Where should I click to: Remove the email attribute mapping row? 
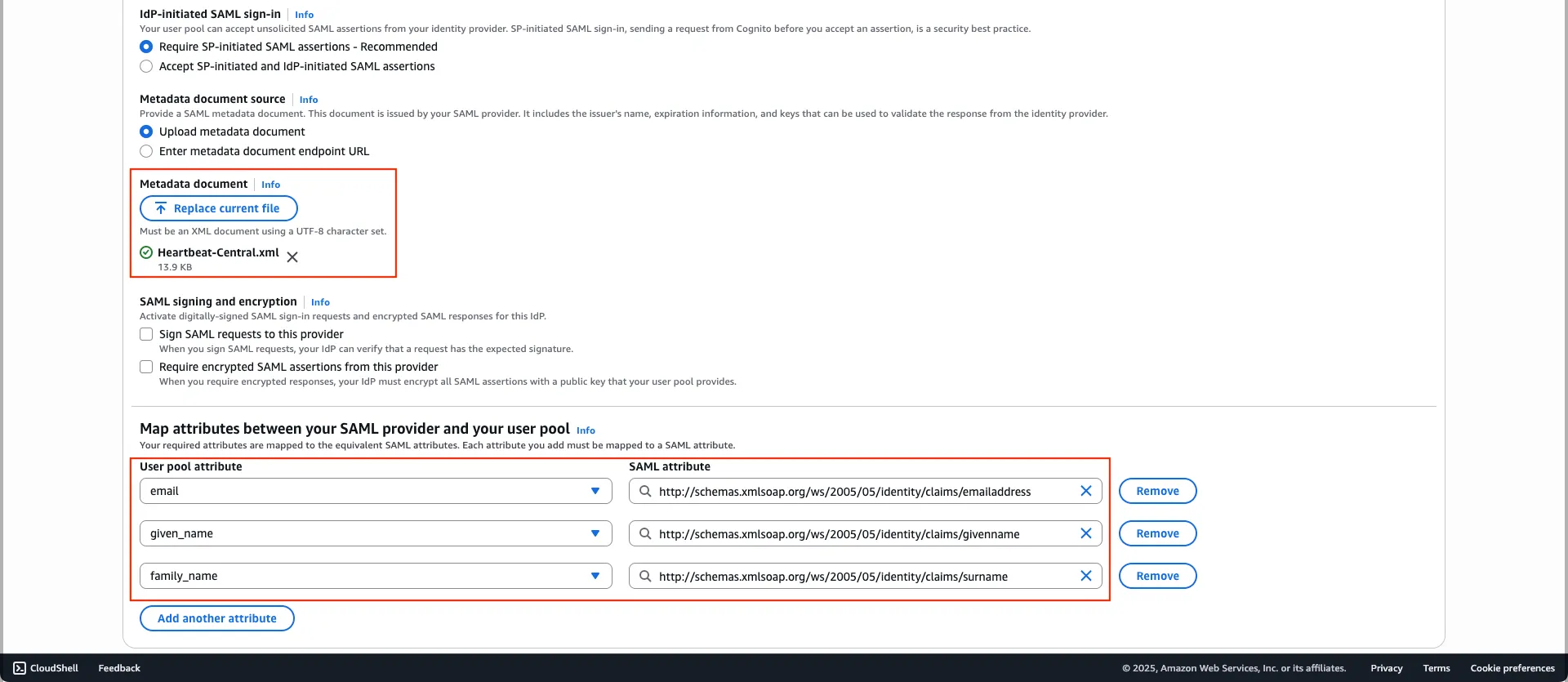coord(1157,491)
